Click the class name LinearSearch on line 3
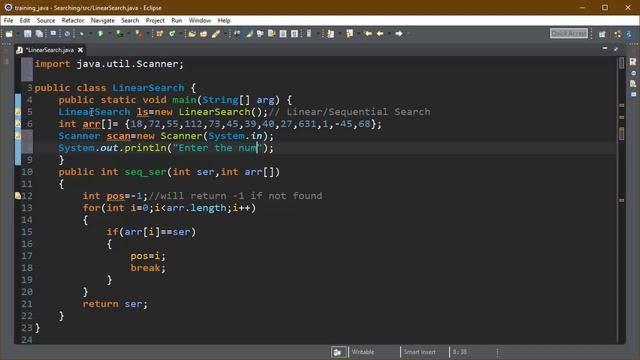The image size is (640, 360). (148, 88)
